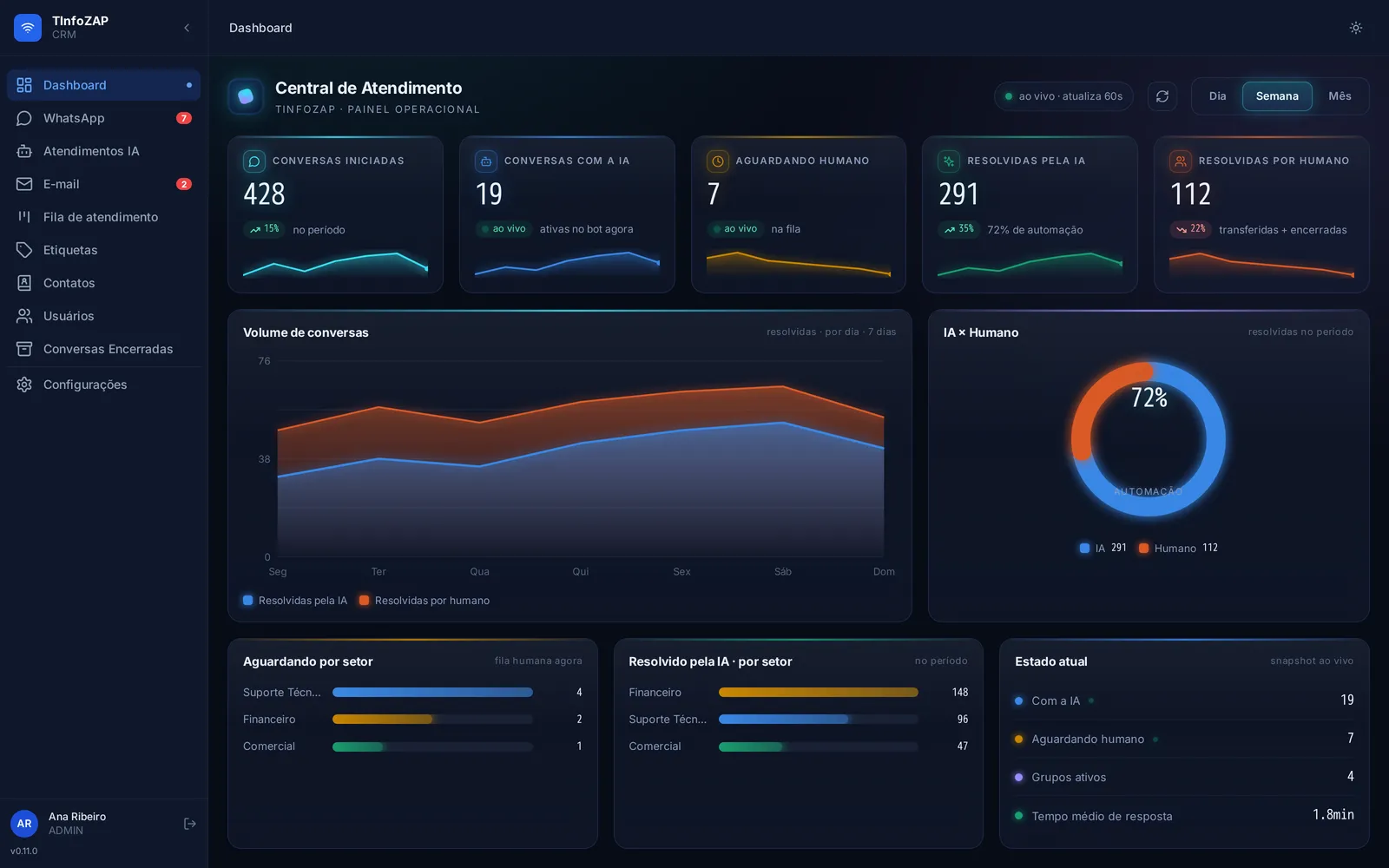The height and width of the screenshot is (868, 1389).
Task: Open the WhatsApp section
Action: [x=103, y=118]
